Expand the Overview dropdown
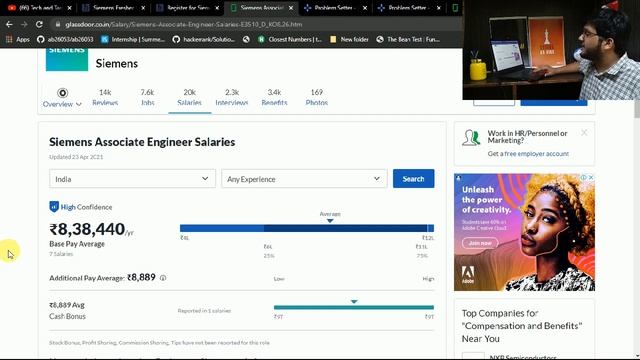Viewport: 640px width, 360px height. (x=62, y=98)
